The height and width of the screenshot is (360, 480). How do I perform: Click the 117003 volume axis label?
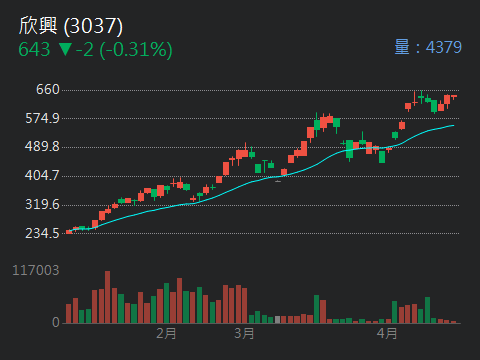point(36,270)
